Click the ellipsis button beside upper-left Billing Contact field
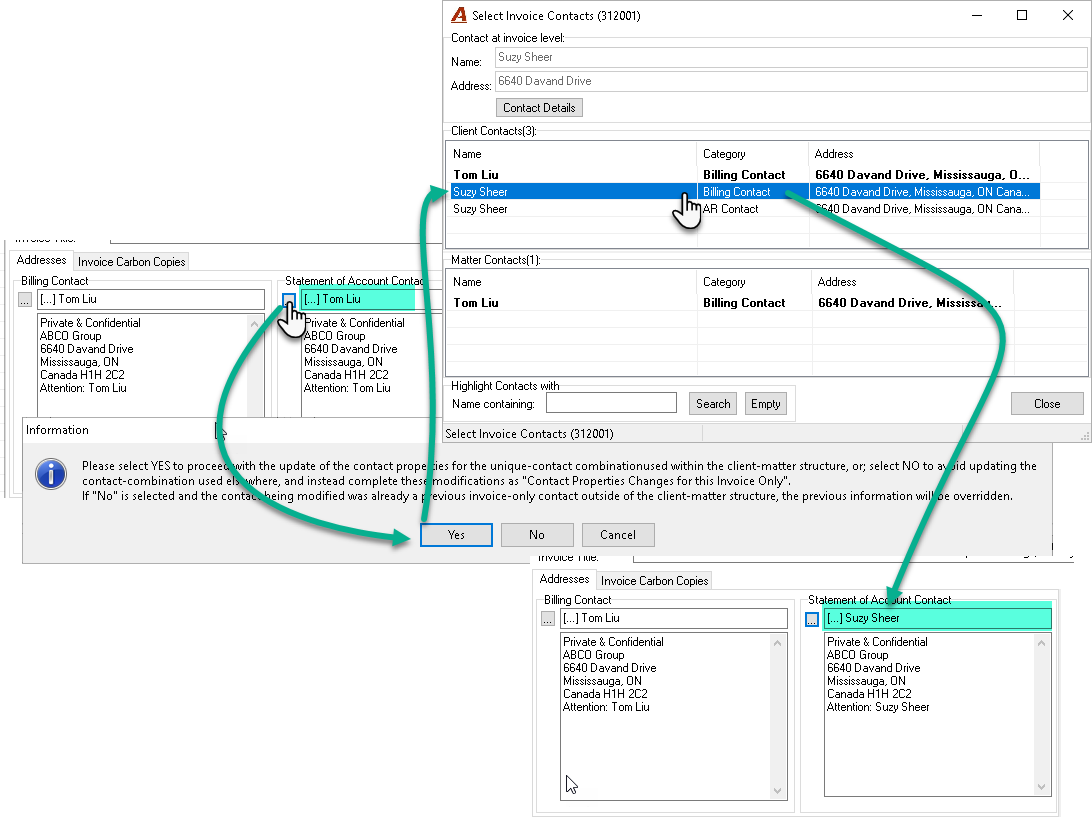This screenshot has width=1092, height=817. [x=25, y=299]
